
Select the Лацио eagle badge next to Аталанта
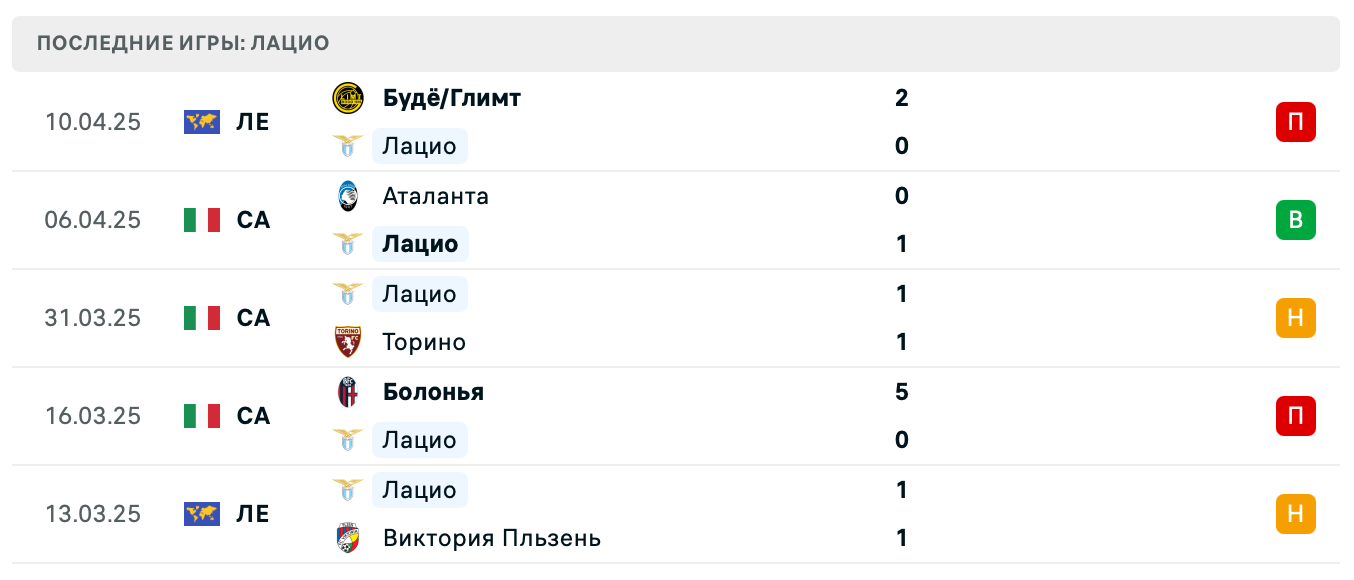pyautogui.click(x=347, y=243)
